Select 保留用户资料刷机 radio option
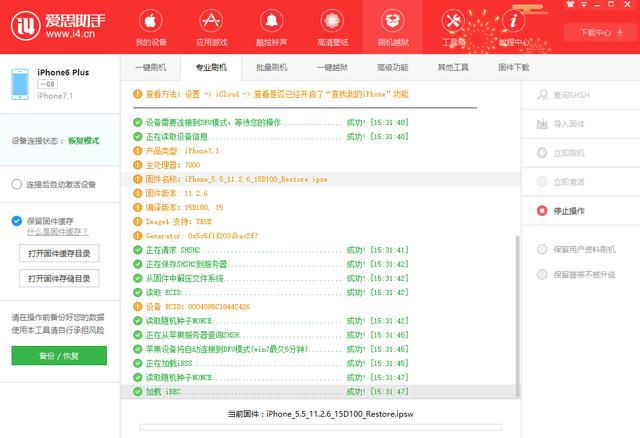640x438 pixels. [542, 249]
